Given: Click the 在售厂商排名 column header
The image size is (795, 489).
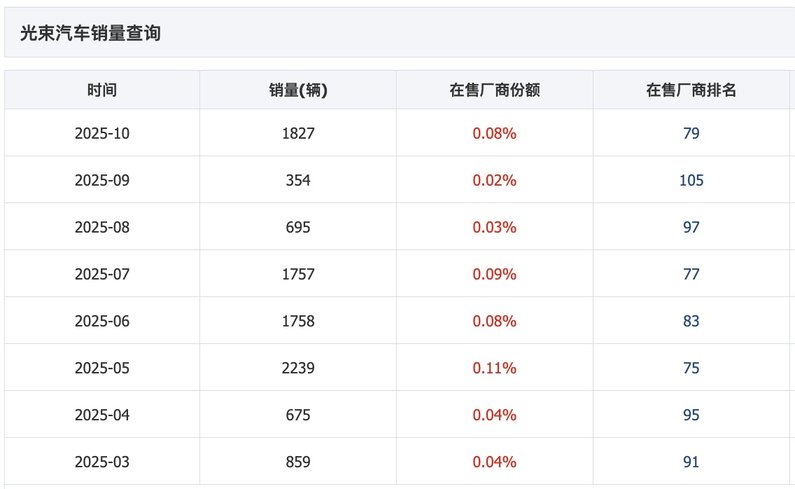Looking at the screenshot, I should point(691,90).
